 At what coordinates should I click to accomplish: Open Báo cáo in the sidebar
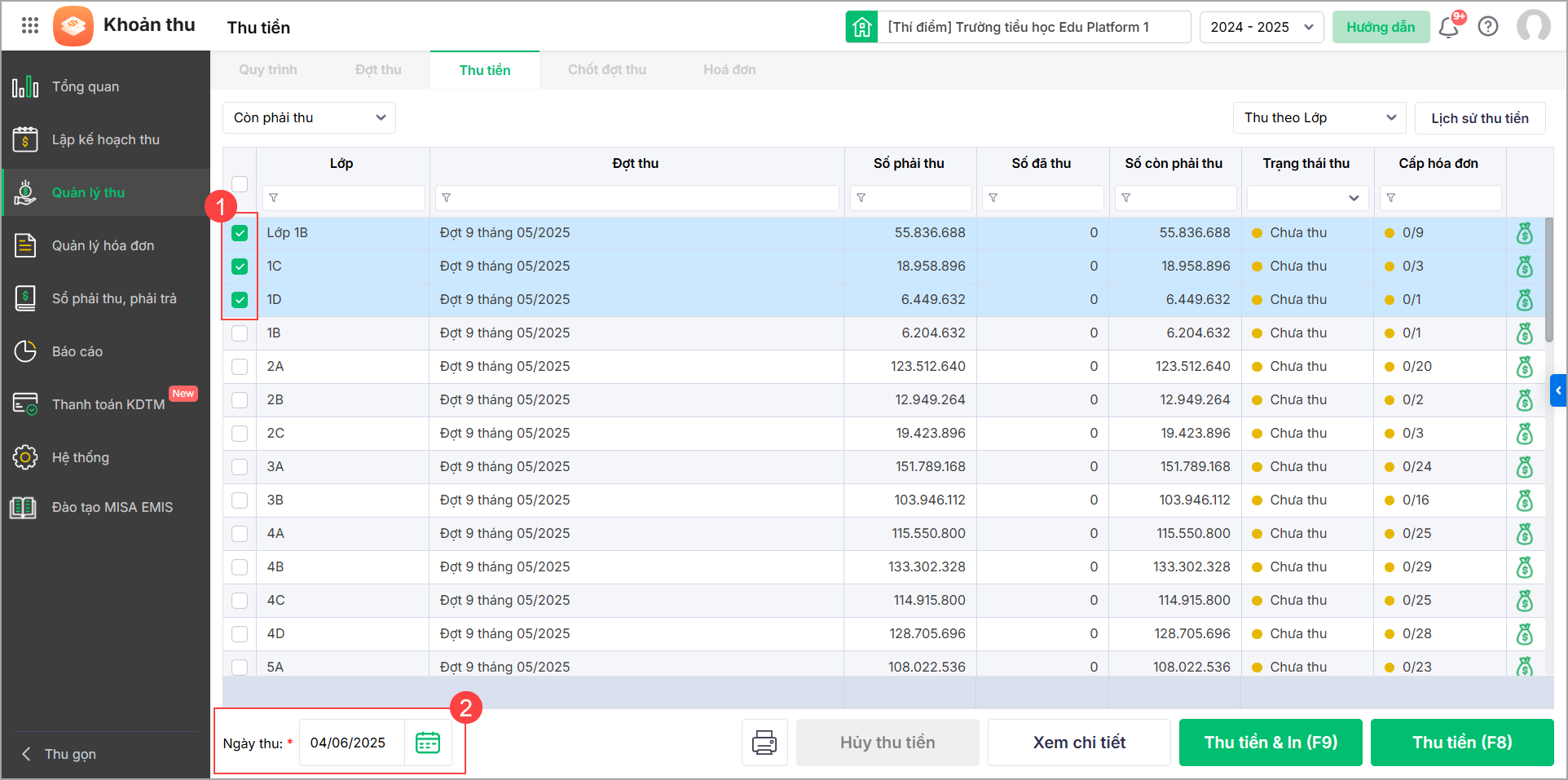(x=77, y=351)
